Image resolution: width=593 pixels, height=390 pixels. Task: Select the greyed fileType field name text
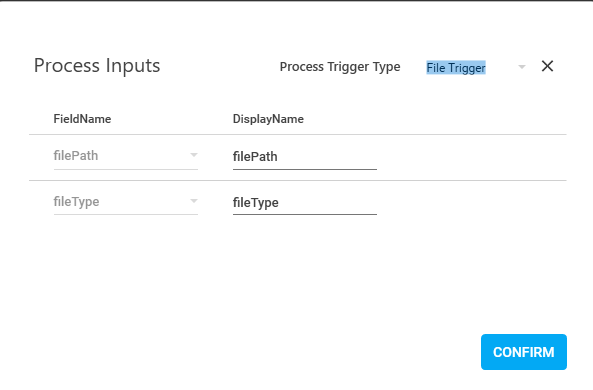[x=76, y=202]
